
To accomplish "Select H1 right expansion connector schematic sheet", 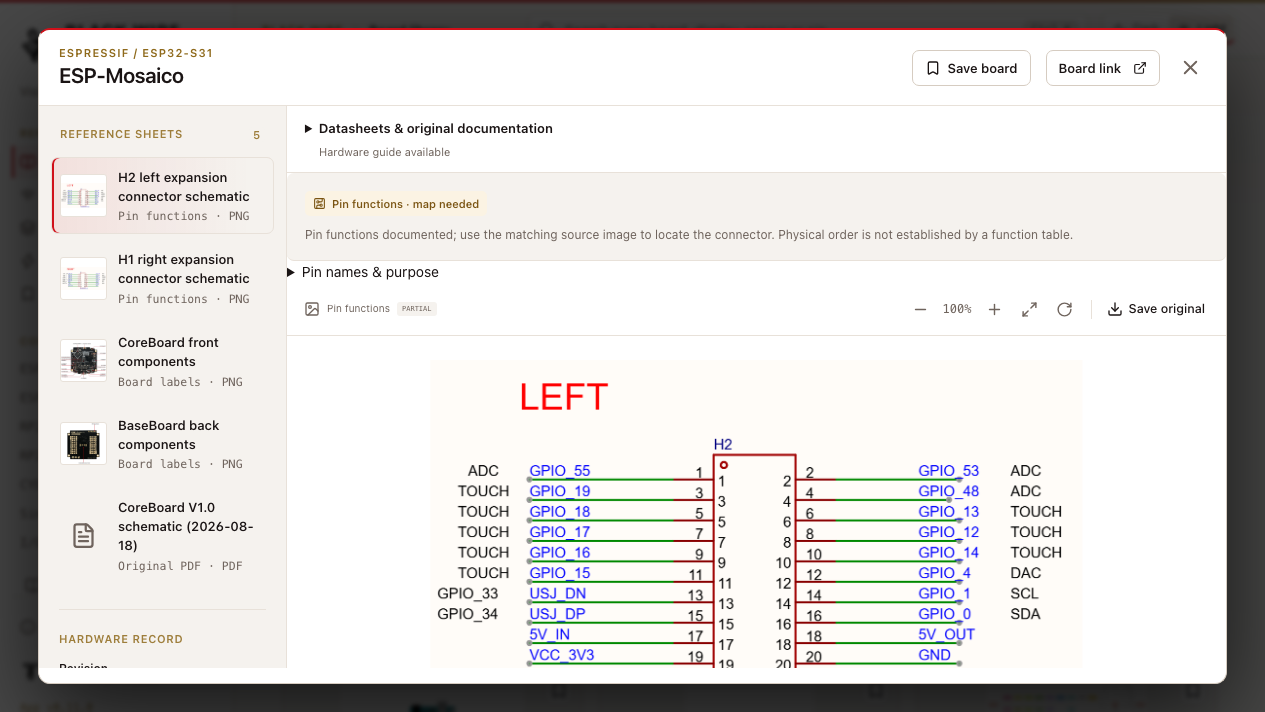I will tap(162, 278).
